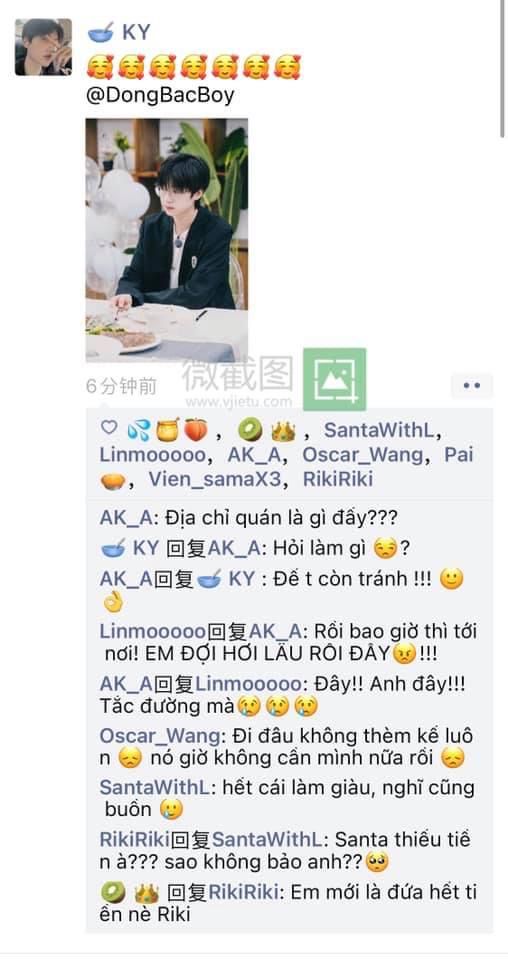The width and height of the screenshot is (508, 960).
Task: Open the posted photo of man eating
Action: coord(166,240)
